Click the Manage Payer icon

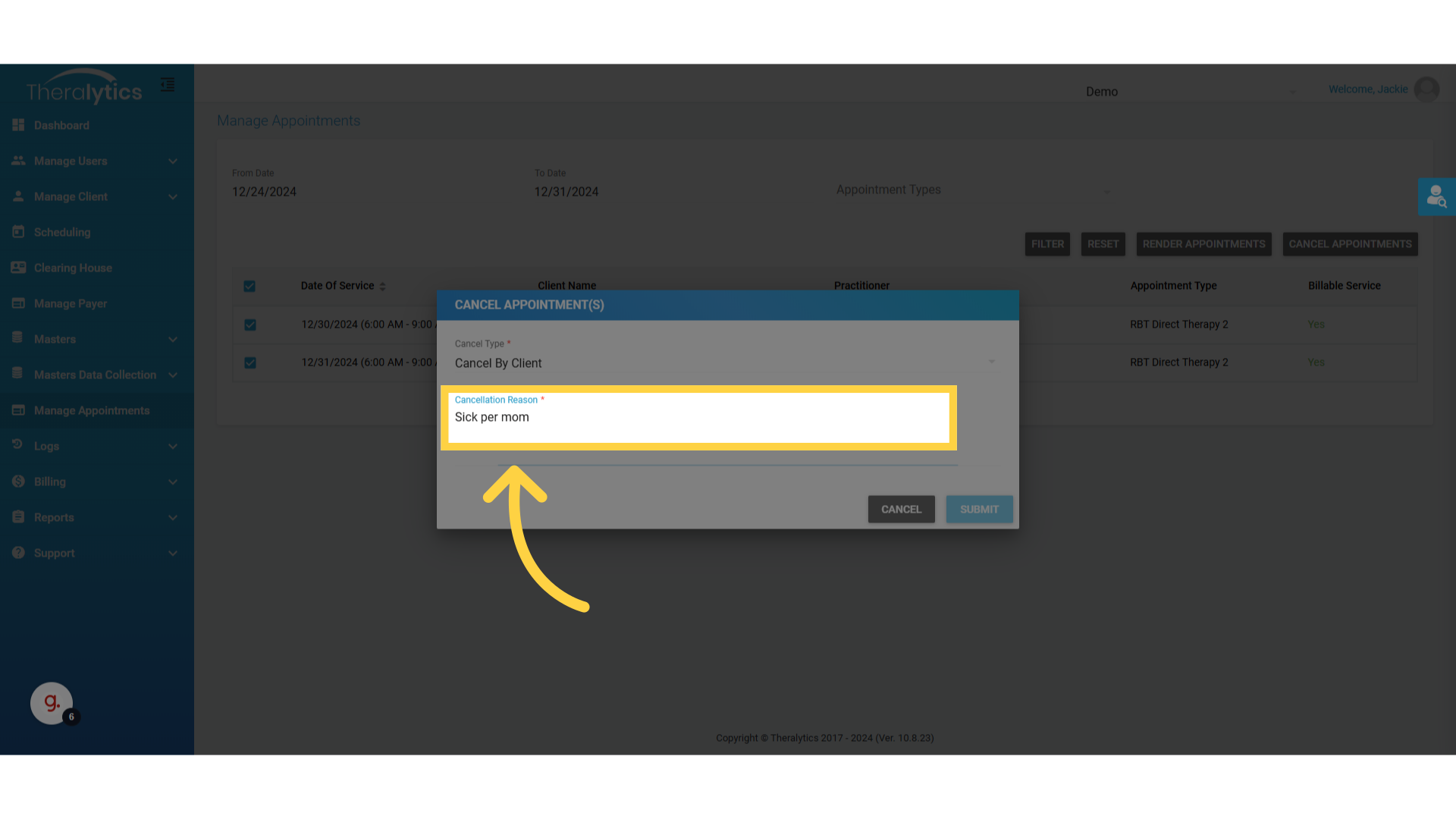(18, 303)
